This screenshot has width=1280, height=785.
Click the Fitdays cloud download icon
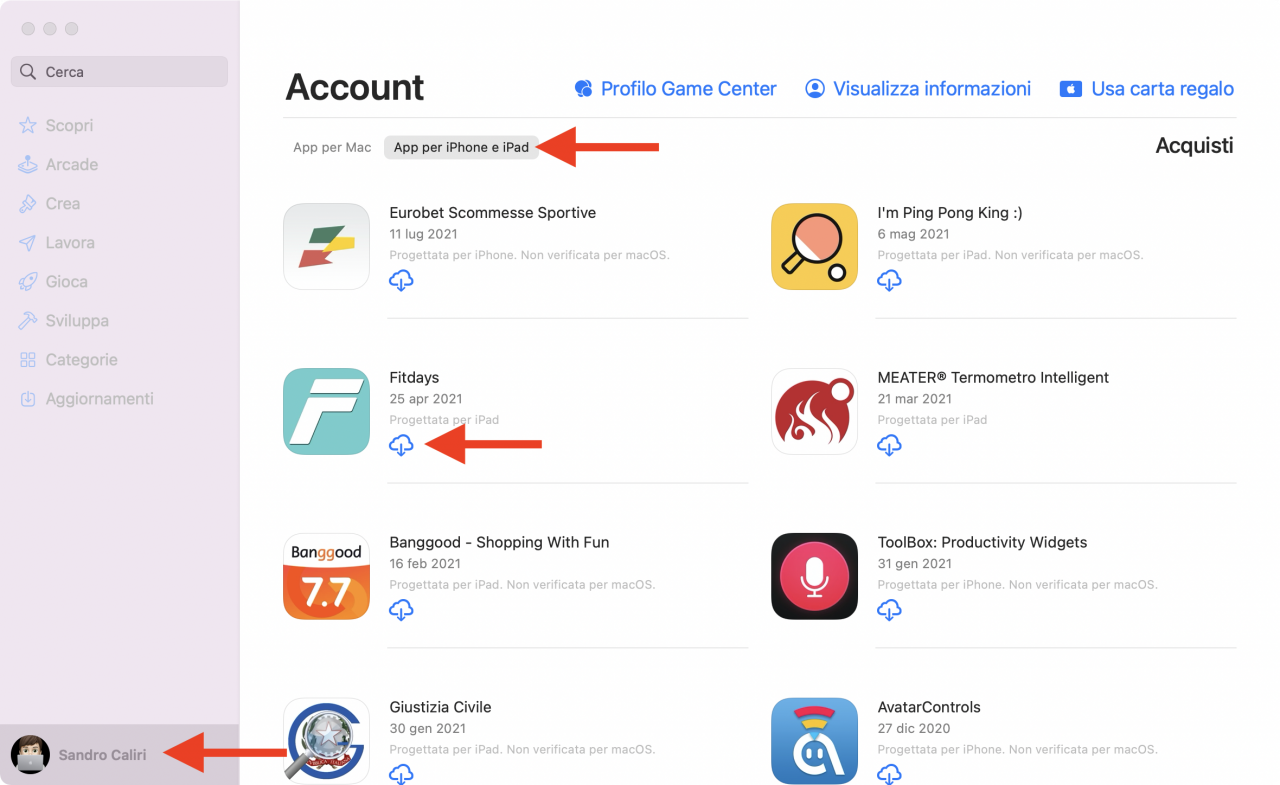(401, 445)
